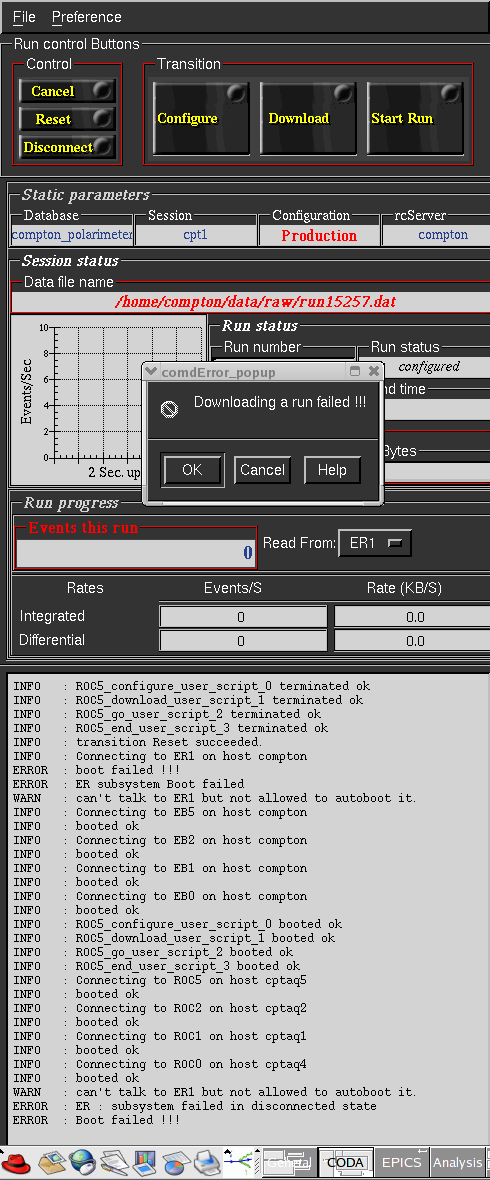Open the Read From ER1 dropdown
The image size is (490, 1180).
(375, 543)
